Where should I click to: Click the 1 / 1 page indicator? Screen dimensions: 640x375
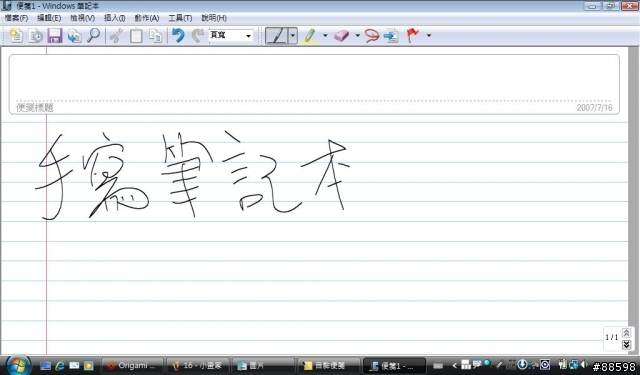[611, 337]
